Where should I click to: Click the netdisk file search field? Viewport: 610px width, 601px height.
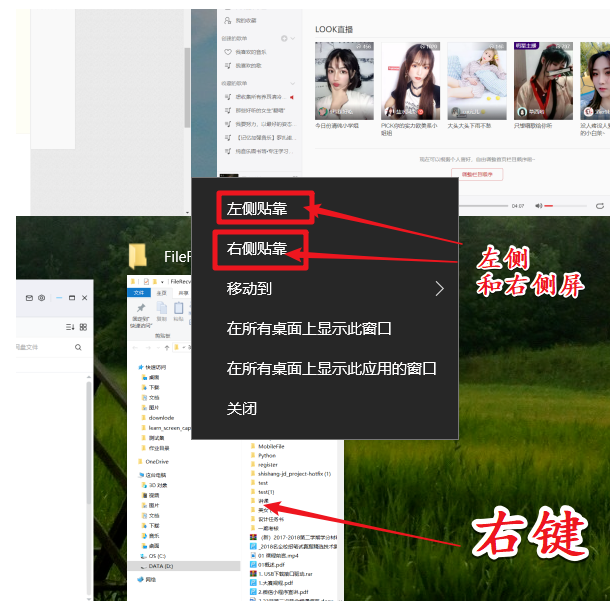pos(50,347)
